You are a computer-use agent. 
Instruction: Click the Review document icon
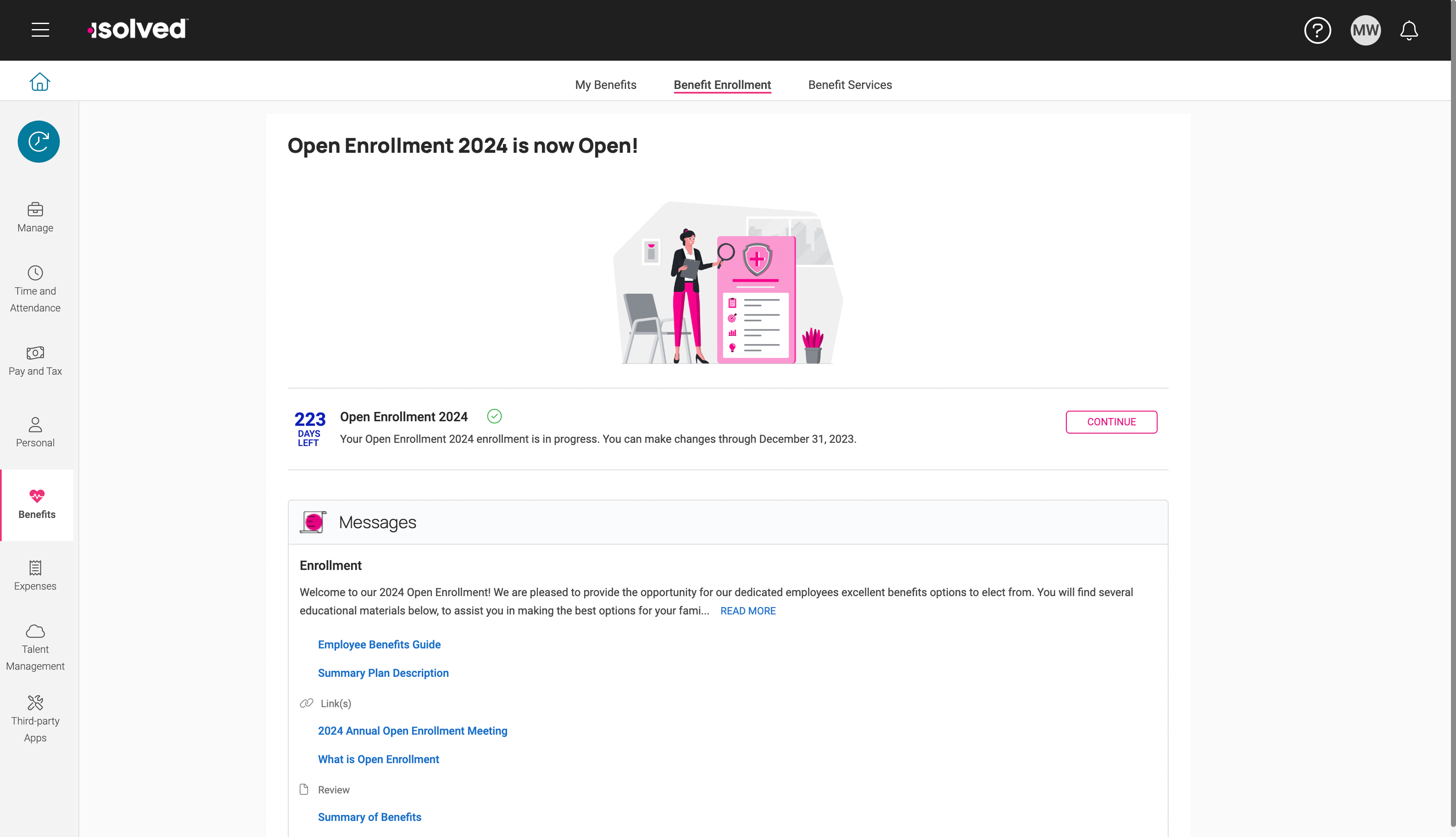pos(304,789)
